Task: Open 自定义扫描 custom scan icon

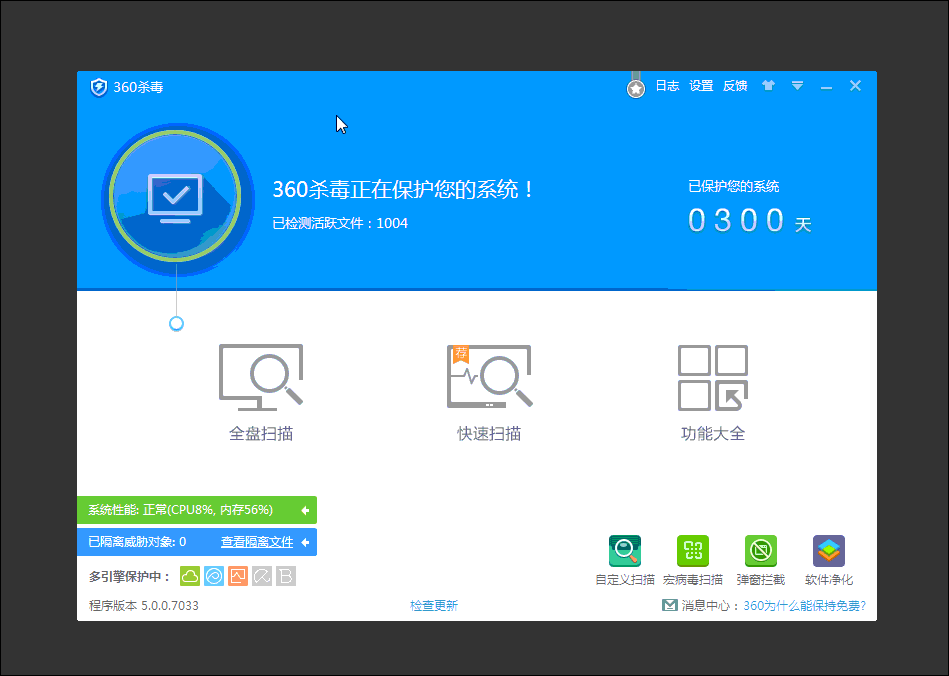Action: (625, 551)
